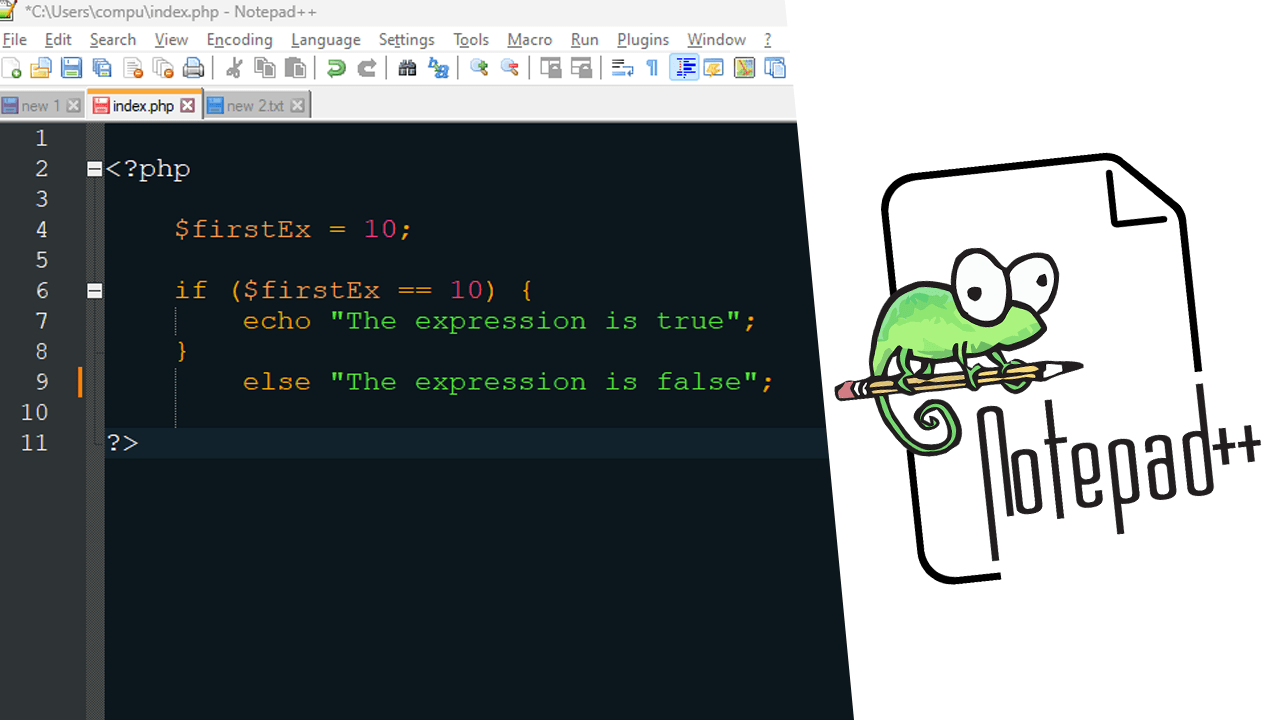
Task: Click the Zoom Out magnifier icon
Action: pos(510,68)
